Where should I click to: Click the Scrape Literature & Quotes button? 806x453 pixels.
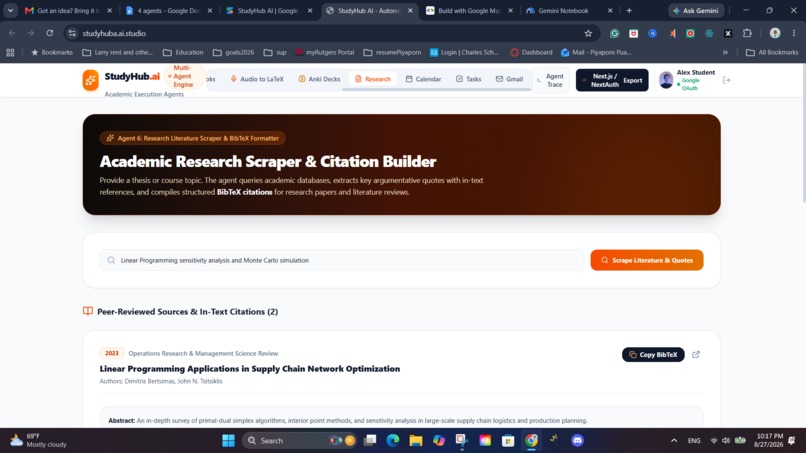point(647,260)
